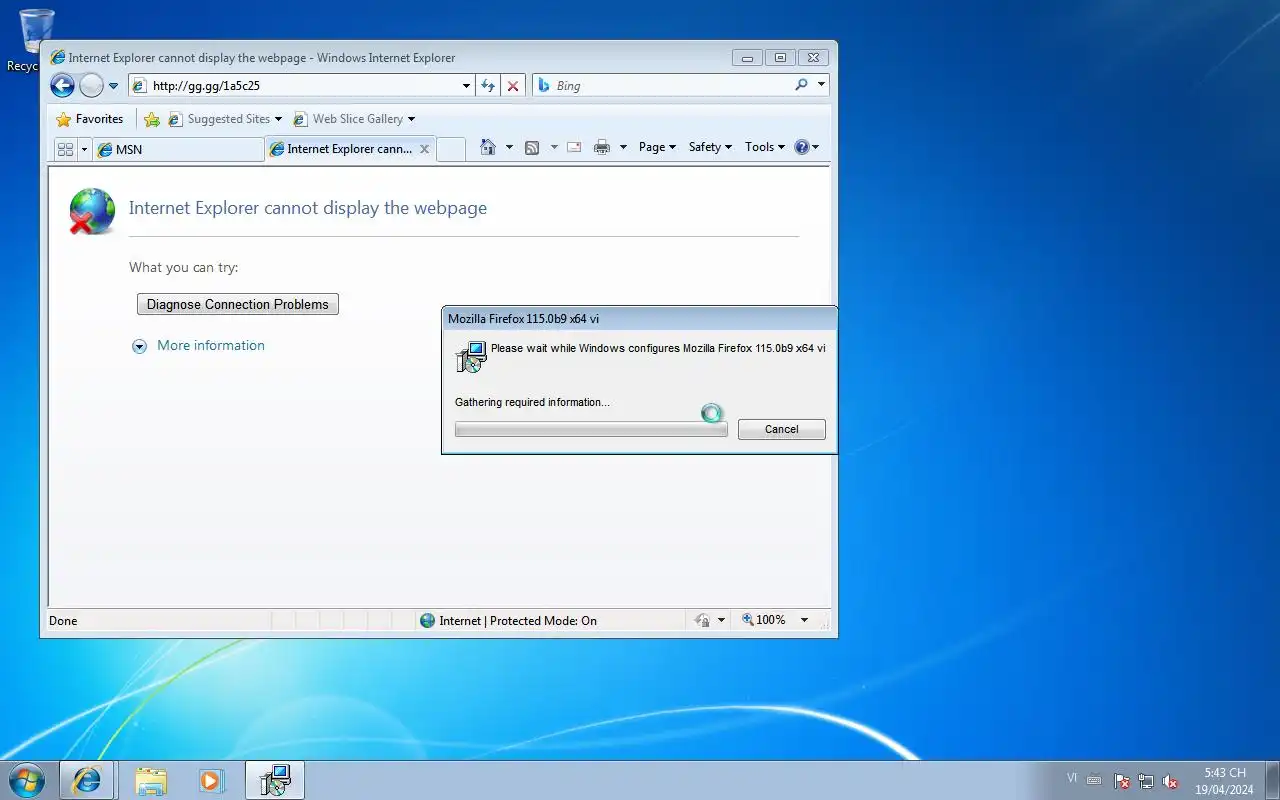Open the Recent Pages dropdown arrow
This screenshot has width=1280, height=800.
[x=113, y=86]
